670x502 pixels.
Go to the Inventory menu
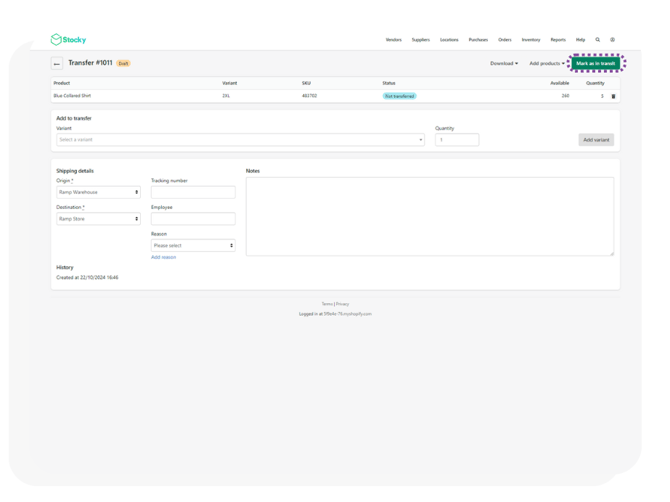(530, 40)
